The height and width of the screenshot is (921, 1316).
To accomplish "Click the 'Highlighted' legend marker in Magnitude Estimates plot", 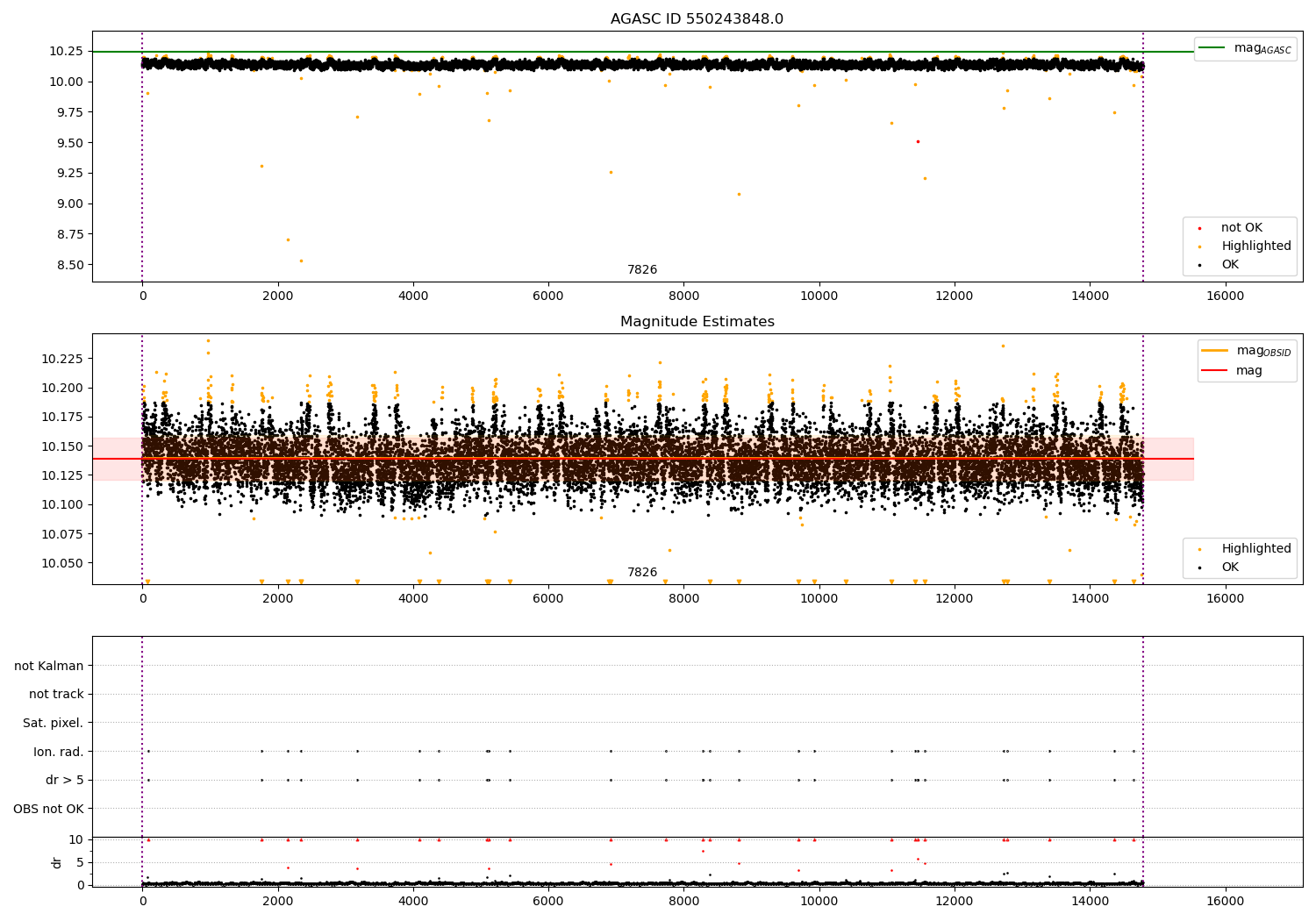I will click(x=1199, y=549).
